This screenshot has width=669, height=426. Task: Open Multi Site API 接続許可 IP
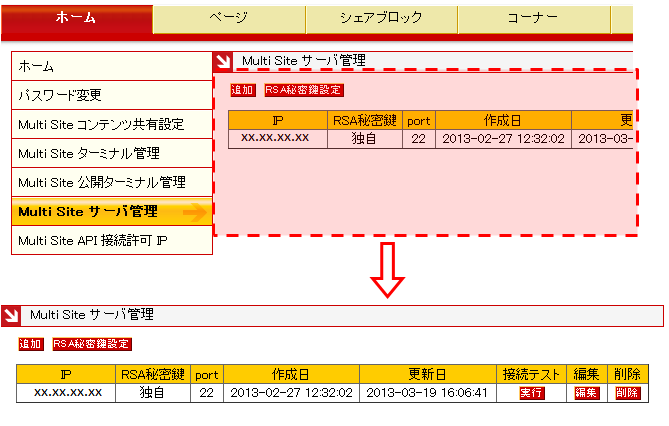coord(112,240)
